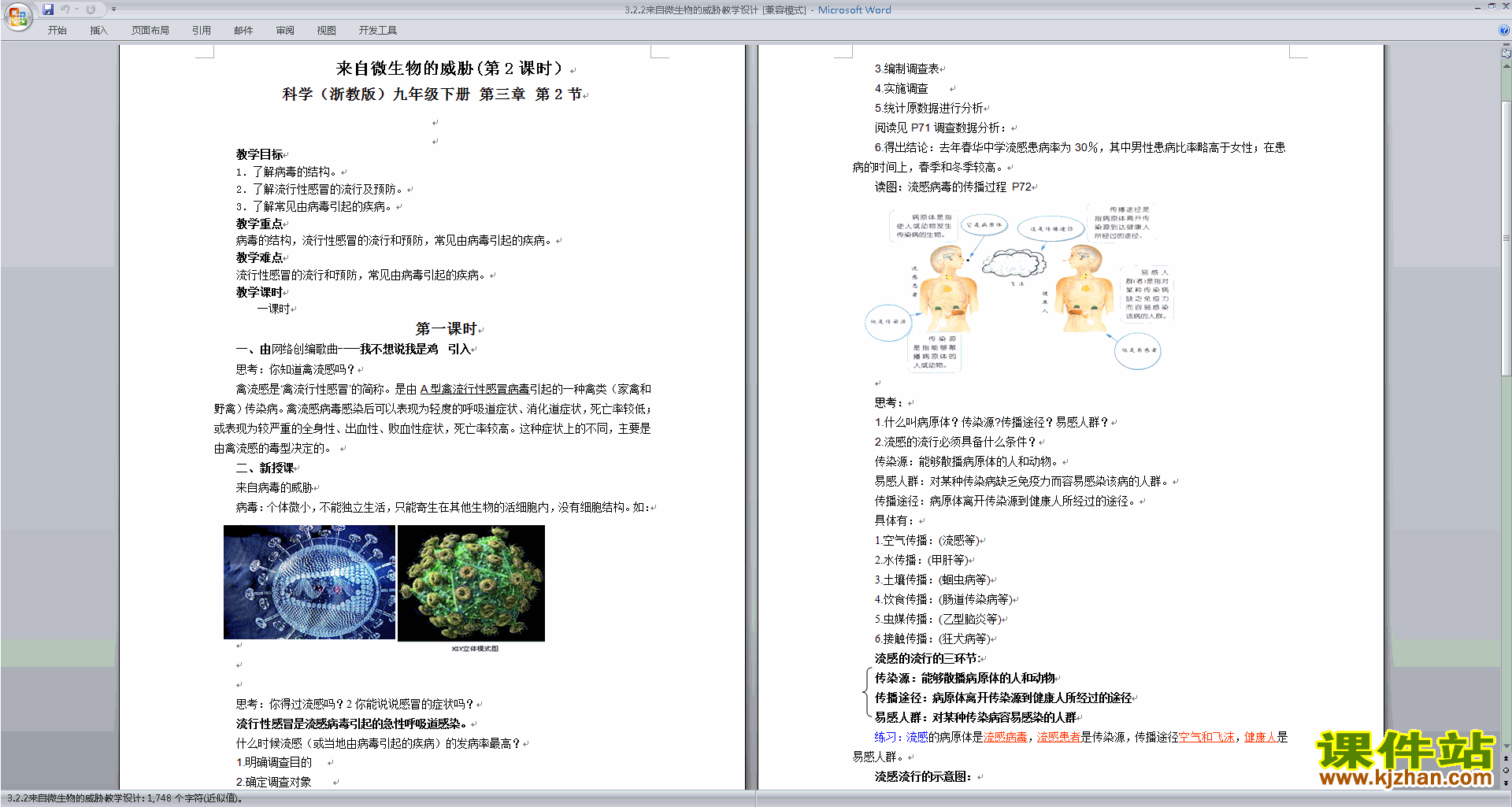Image resolution: width=1512 pixels, height=807 pixels.
Task: Open the 邮件 ribbon tab
Action: tap(243, 31)
